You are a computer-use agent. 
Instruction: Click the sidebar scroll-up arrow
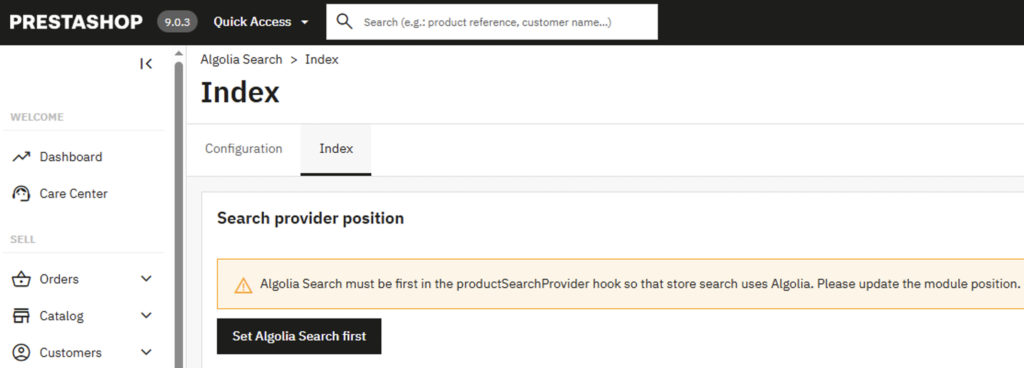[178, 54]
